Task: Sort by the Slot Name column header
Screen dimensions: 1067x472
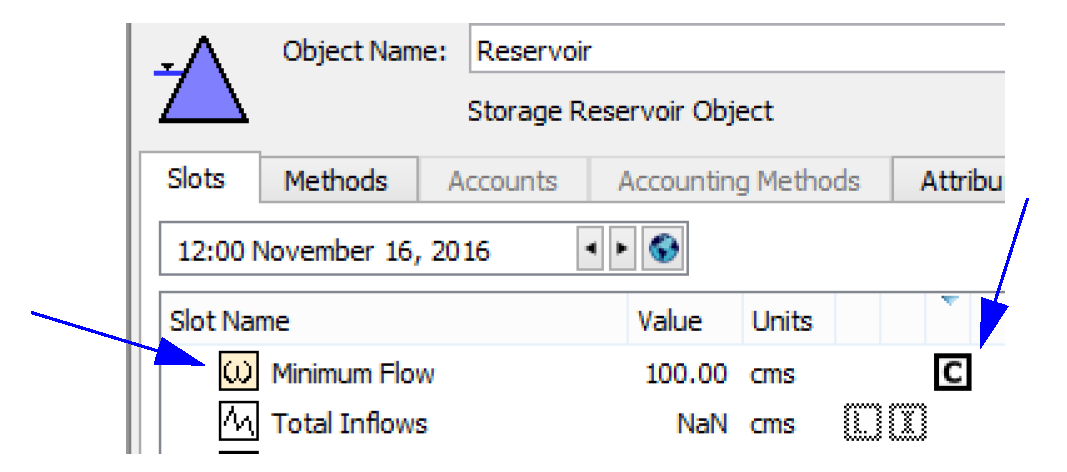Action: 229,322
